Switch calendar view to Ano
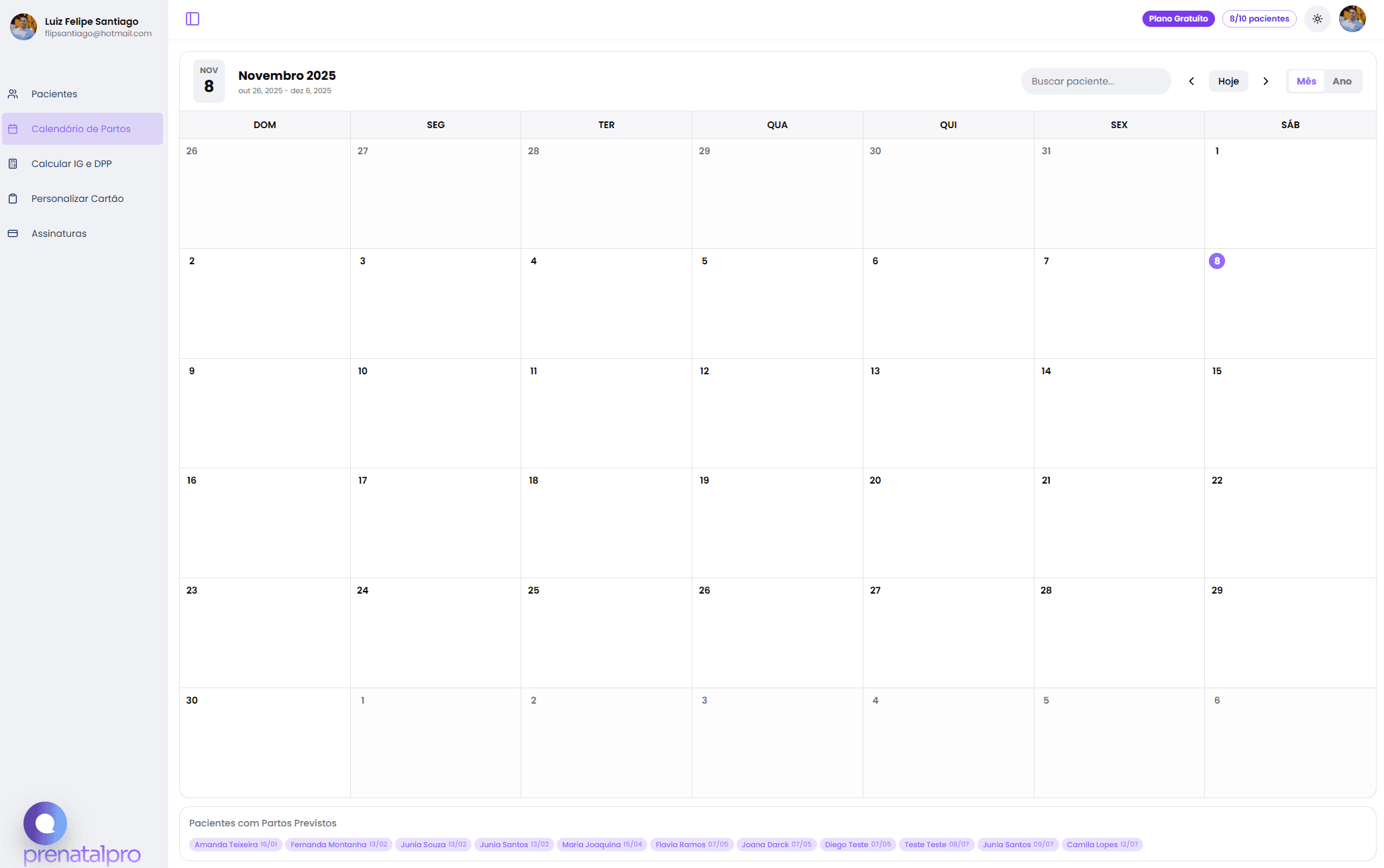The image size is (1384, 868). tap(1343, 80)
